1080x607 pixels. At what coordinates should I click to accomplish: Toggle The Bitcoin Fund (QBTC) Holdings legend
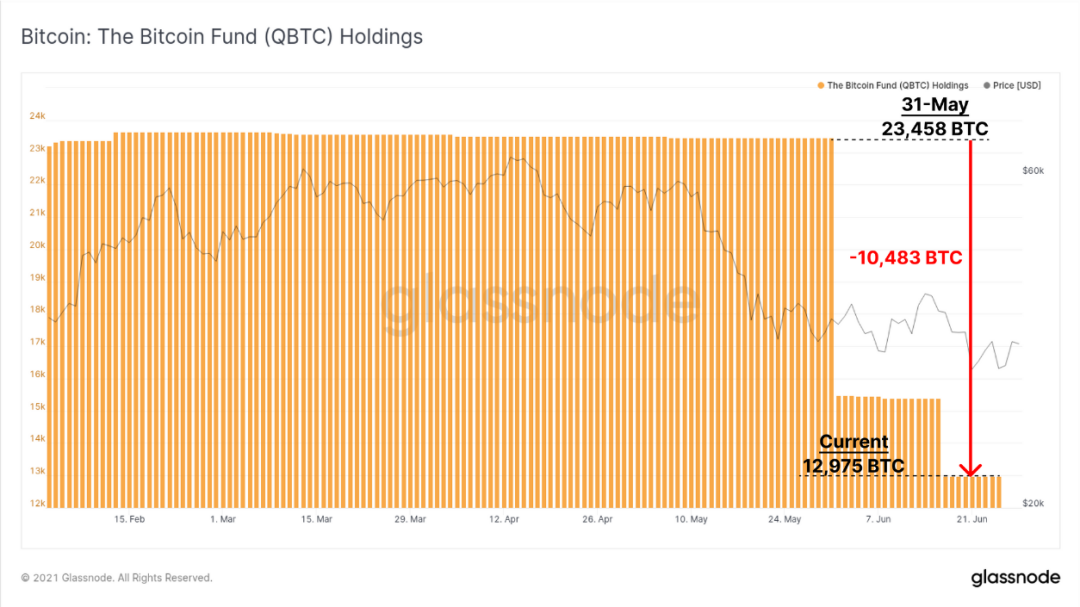click(x=893, y=85)
